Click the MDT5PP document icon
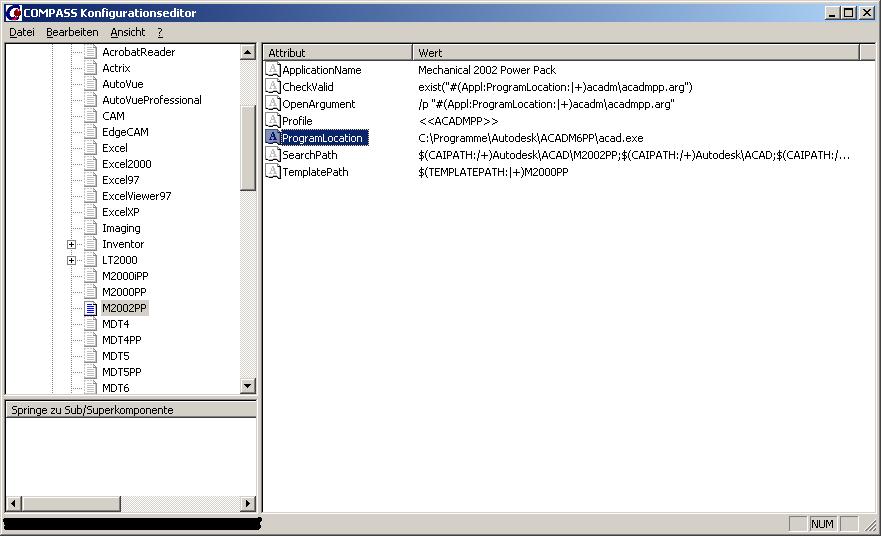Screen dimensions: 881x536 click(91, 372)
